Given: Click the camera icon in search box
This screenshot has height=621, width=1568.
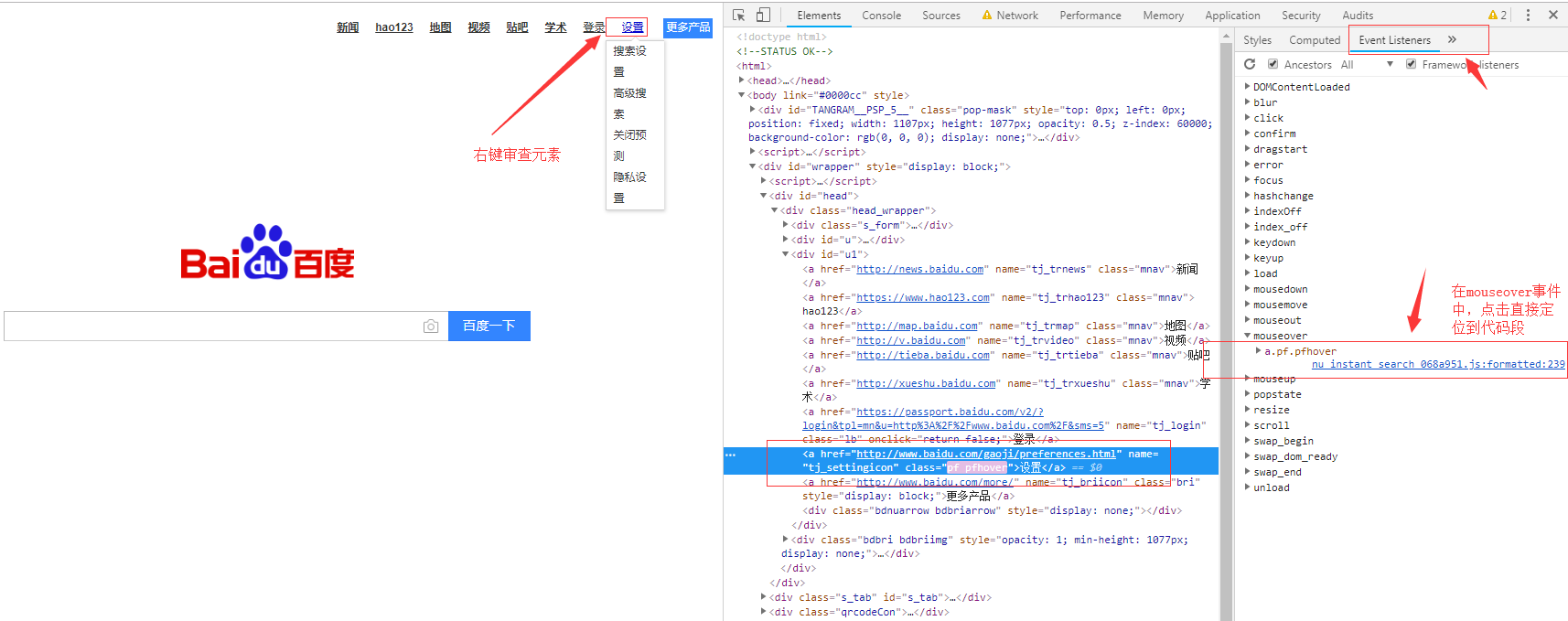Looking at the screenshot, I should (x=431, y=327).
